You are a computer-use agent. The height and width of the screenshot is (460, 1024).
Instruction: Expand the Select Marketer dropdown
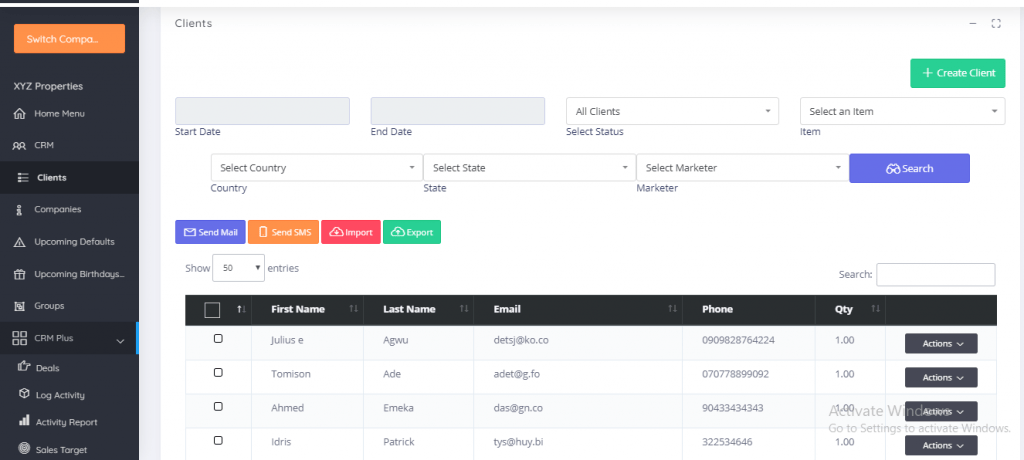[x=741, y=168]
